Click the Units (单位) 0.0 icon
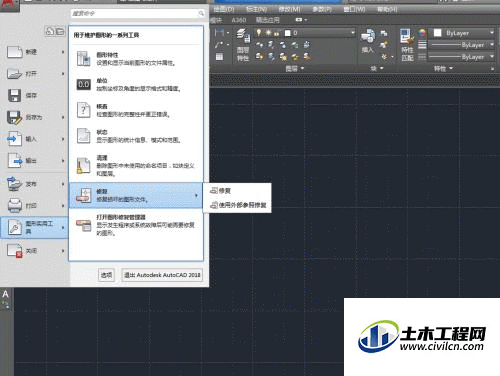Screen dimensions: 500x376 click(83, 84)
